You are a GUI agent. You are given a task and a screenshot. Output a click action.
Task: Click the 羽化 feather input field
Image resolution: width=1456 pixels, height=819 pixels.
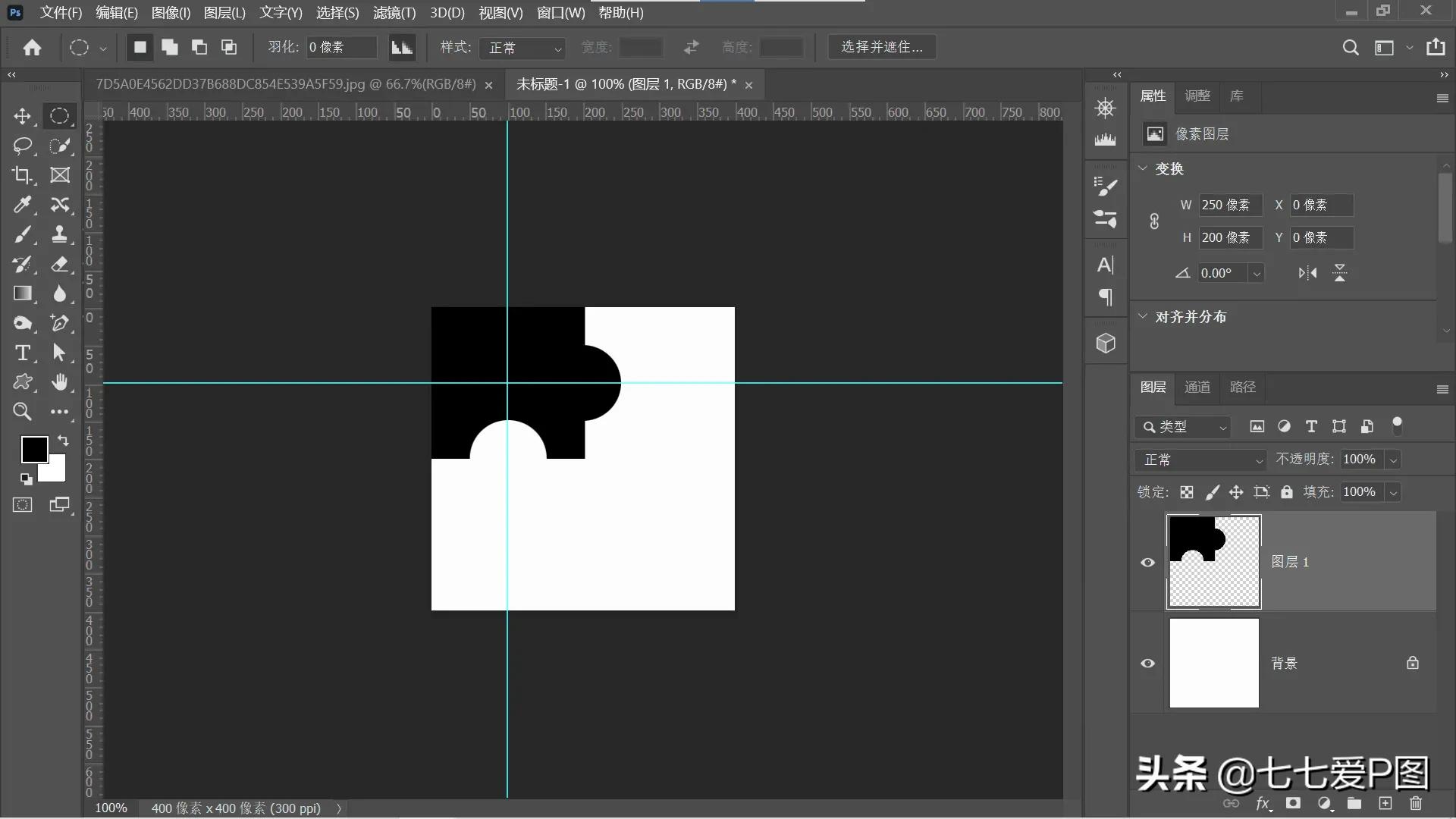[x=341, y=47]
